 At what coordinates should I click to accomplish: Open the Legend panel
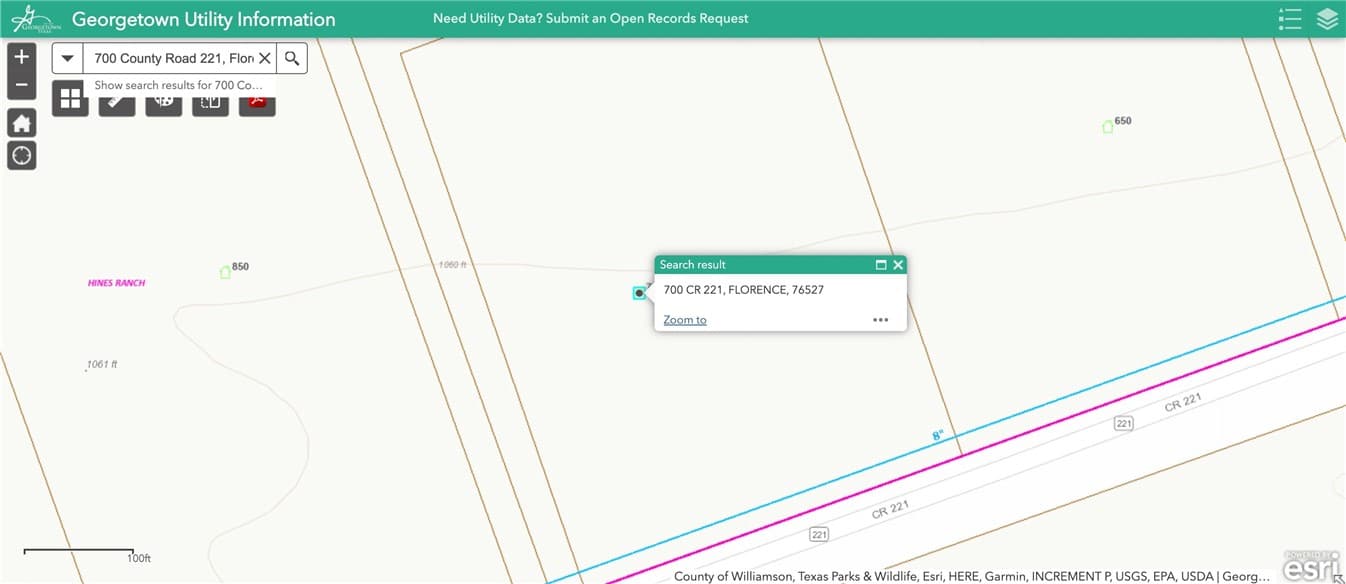click(1290, 19)
